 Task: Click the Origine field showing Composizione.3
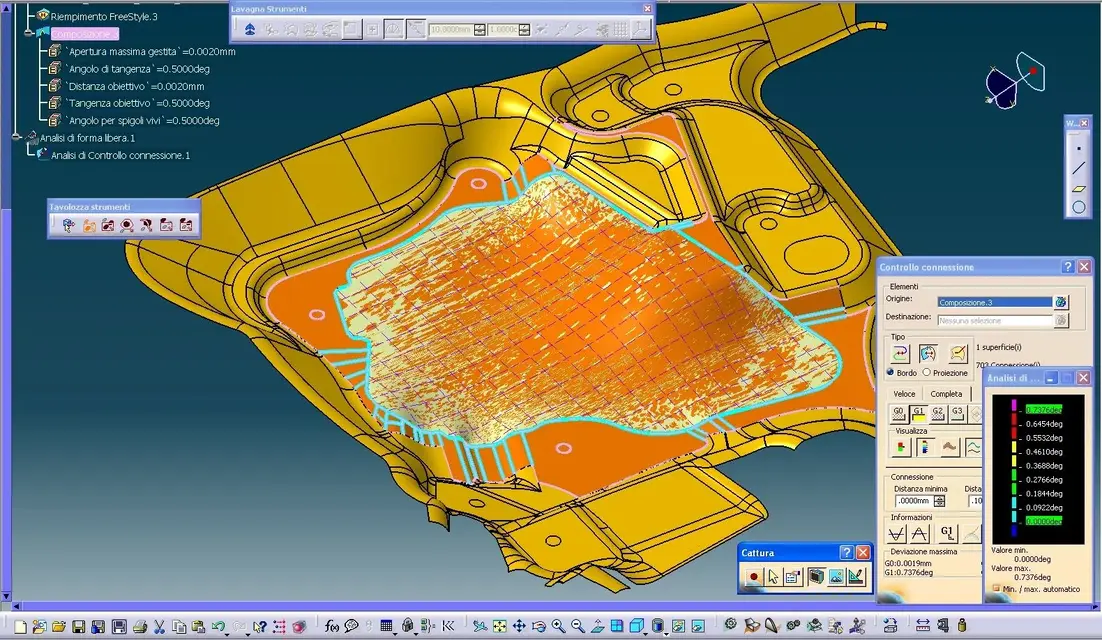[994, 301]
